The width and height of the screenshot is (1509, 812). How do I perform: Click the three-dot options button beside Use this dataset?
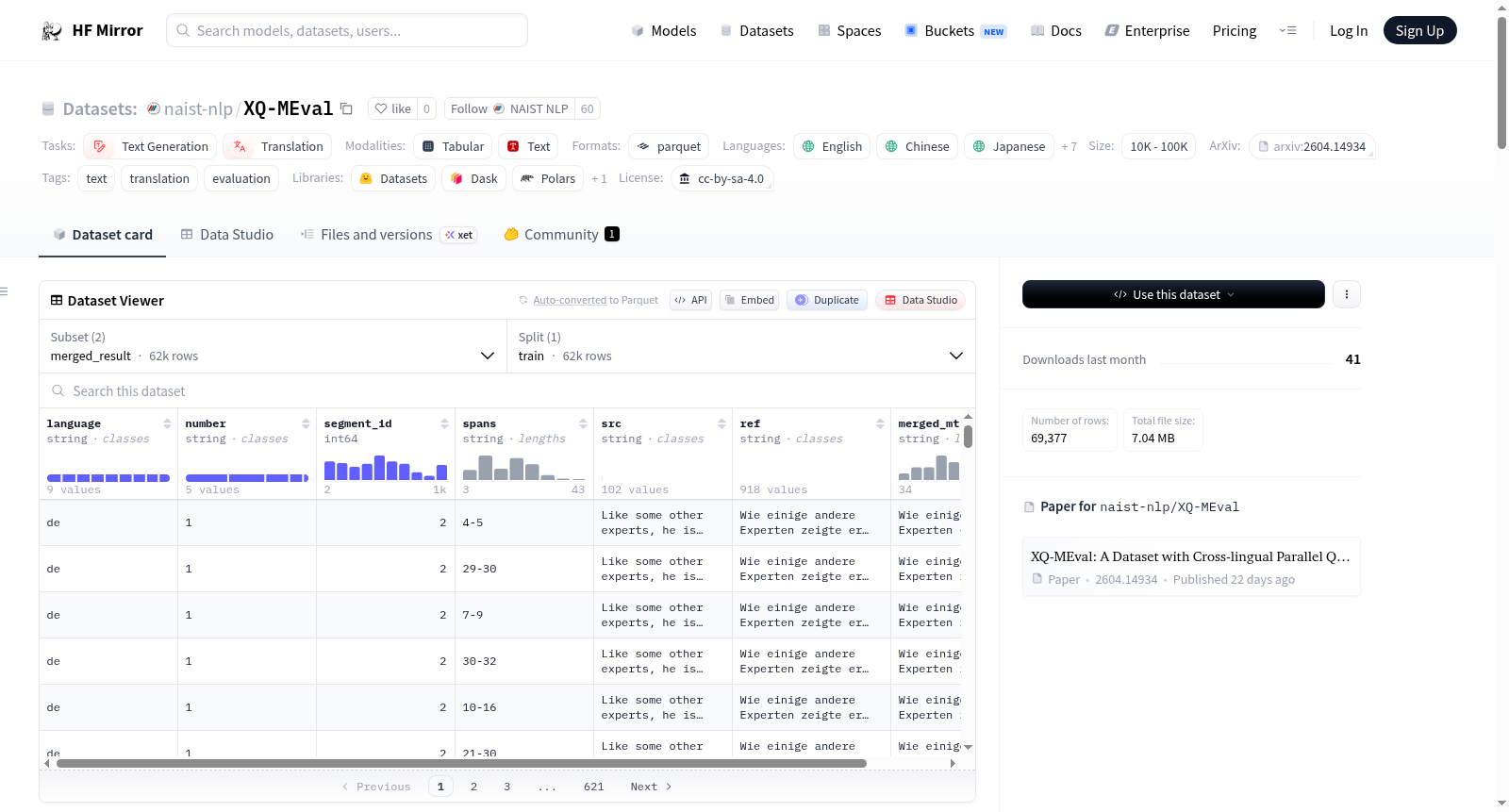[x=1347, y=294]
